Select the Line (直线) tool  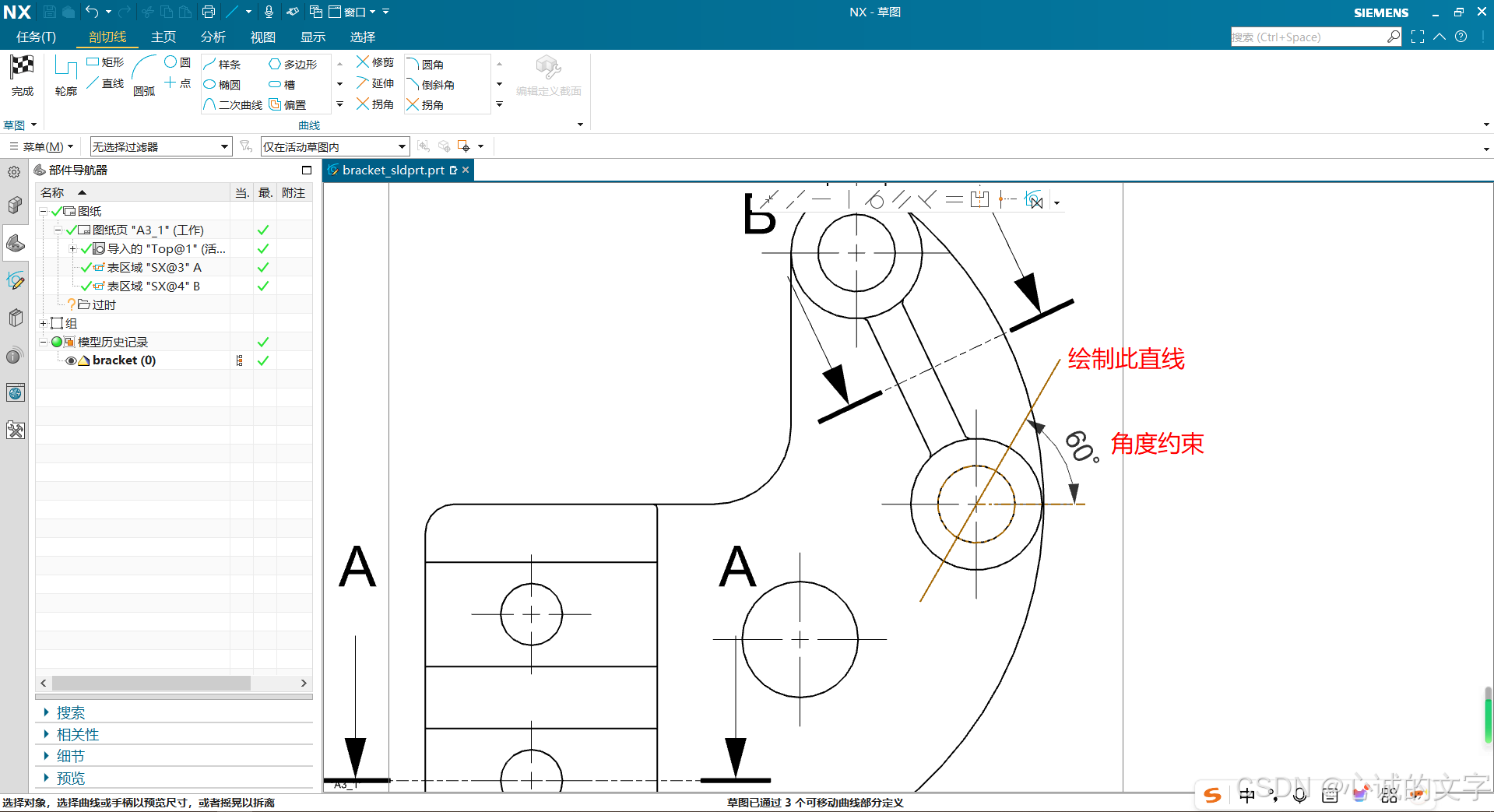[105, 83]
